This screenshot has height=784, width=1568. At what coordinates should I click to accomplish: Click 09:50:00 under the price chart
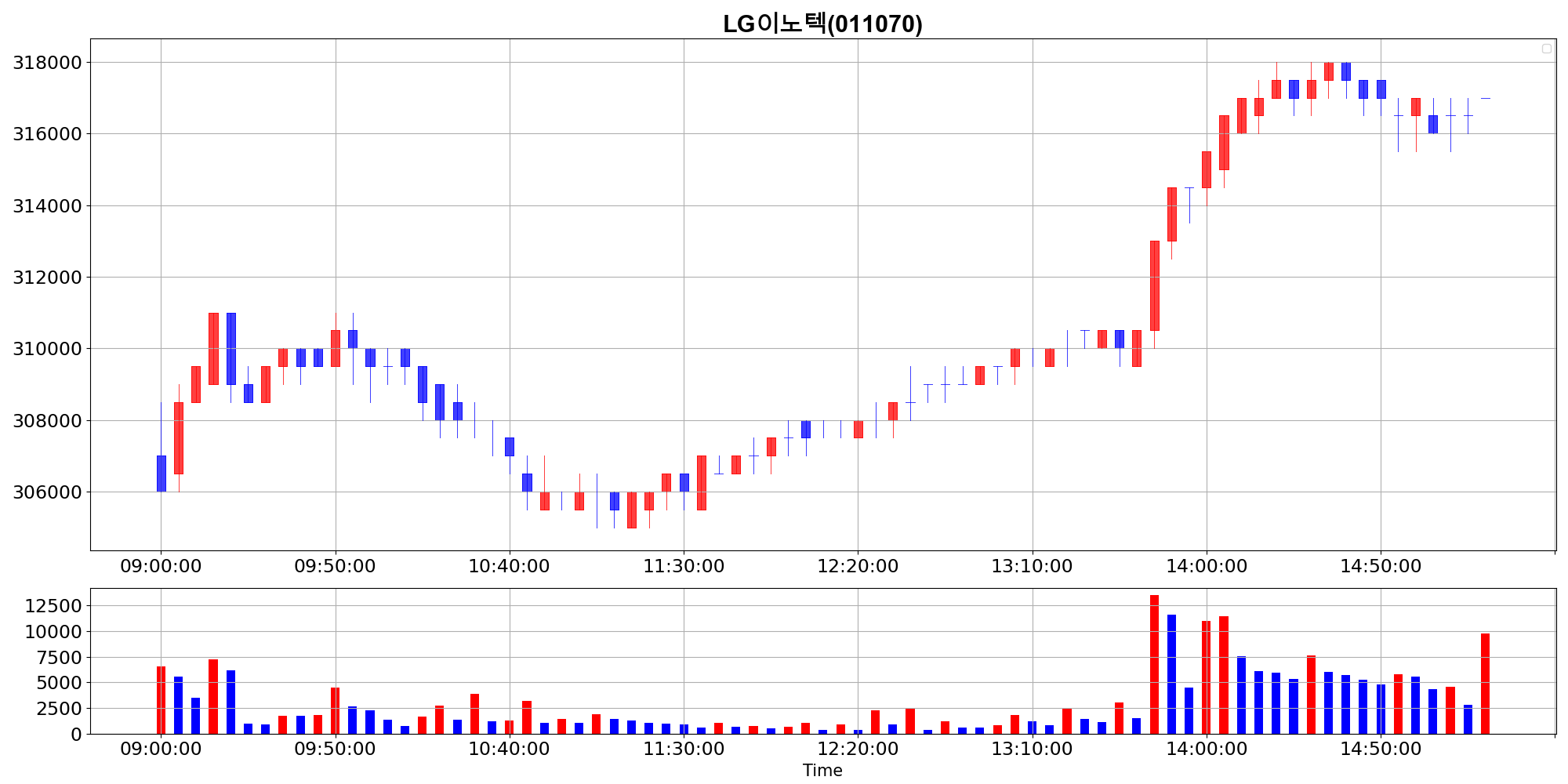[335, 566]
